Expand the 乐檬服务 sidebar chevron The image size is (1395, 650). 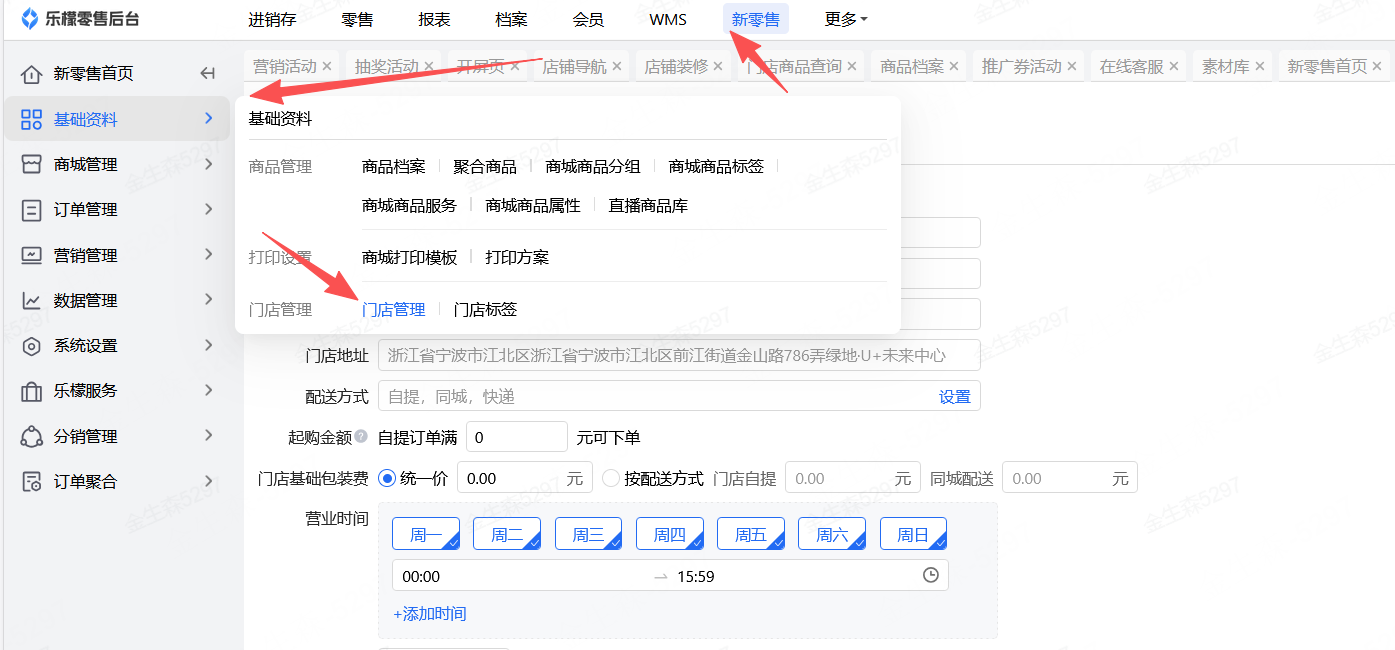(208, 390)
